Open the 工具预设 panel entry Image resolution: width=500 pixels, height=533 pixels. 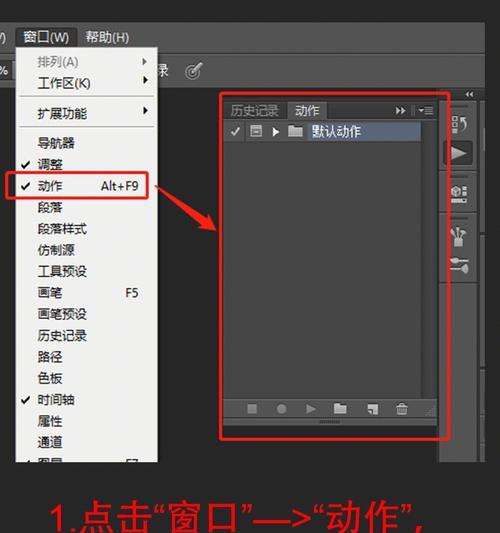(x=87, y=271)
